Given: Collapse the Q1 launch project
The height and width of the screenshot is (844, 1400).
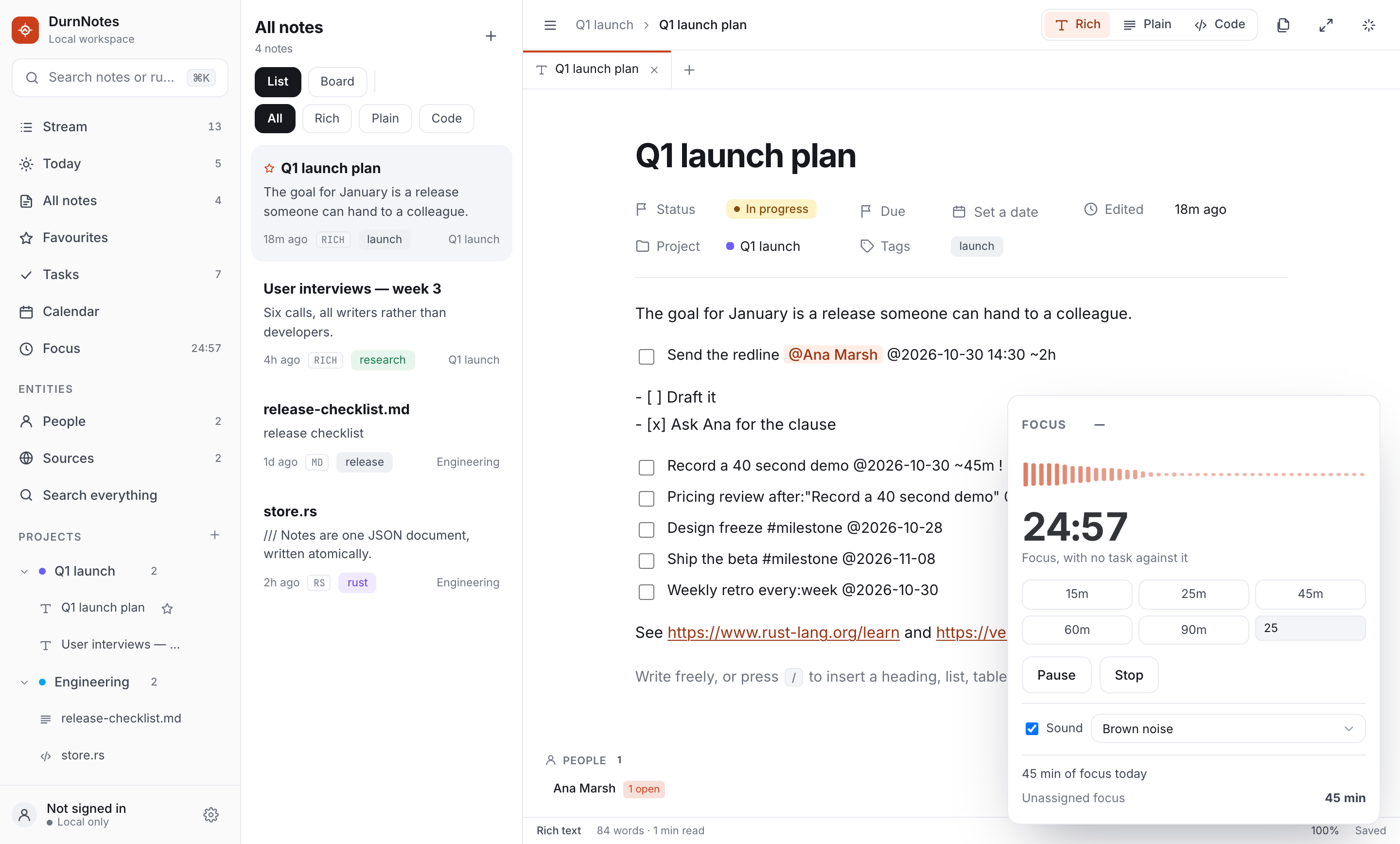Looking at the screenshot, I should [24, 571].
